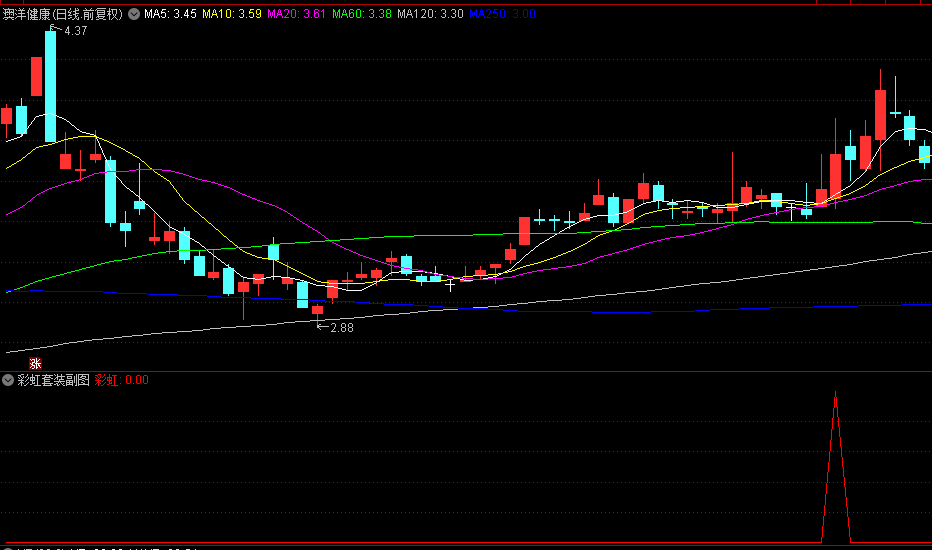Click the red 彩虹: 0.00 value
Screen dimensions: 932x550
click(122, 380)
